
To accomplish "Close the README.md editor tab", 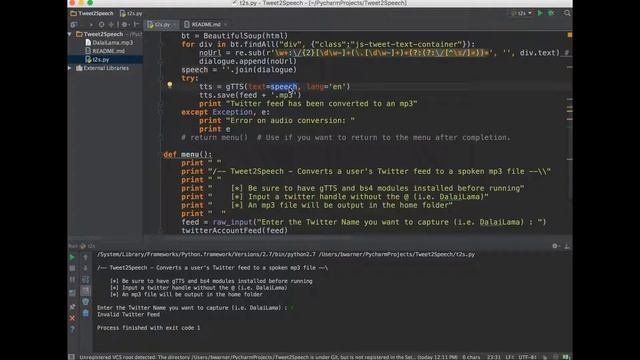I will pos(225,24).
